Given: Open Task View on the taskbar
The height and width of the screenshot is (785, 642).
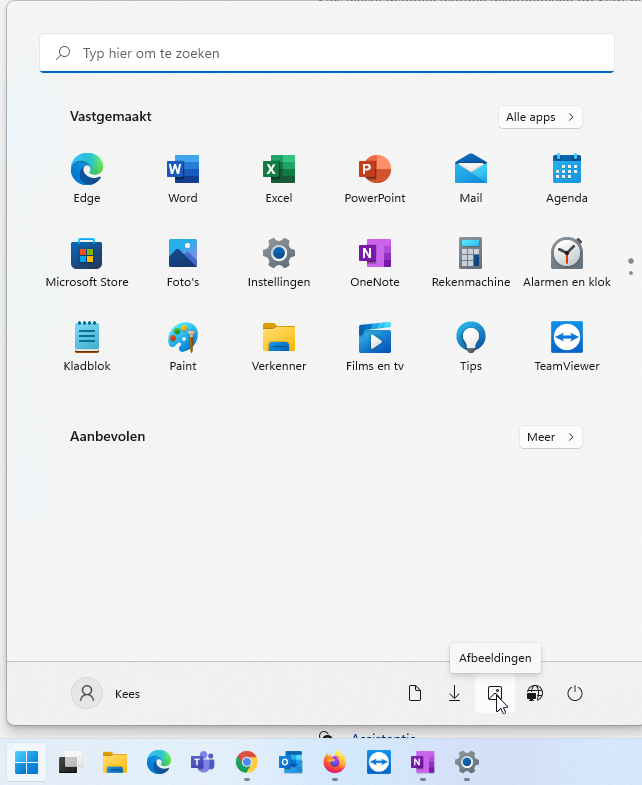Looking at the screenshot, I should (x=71, y=762).
